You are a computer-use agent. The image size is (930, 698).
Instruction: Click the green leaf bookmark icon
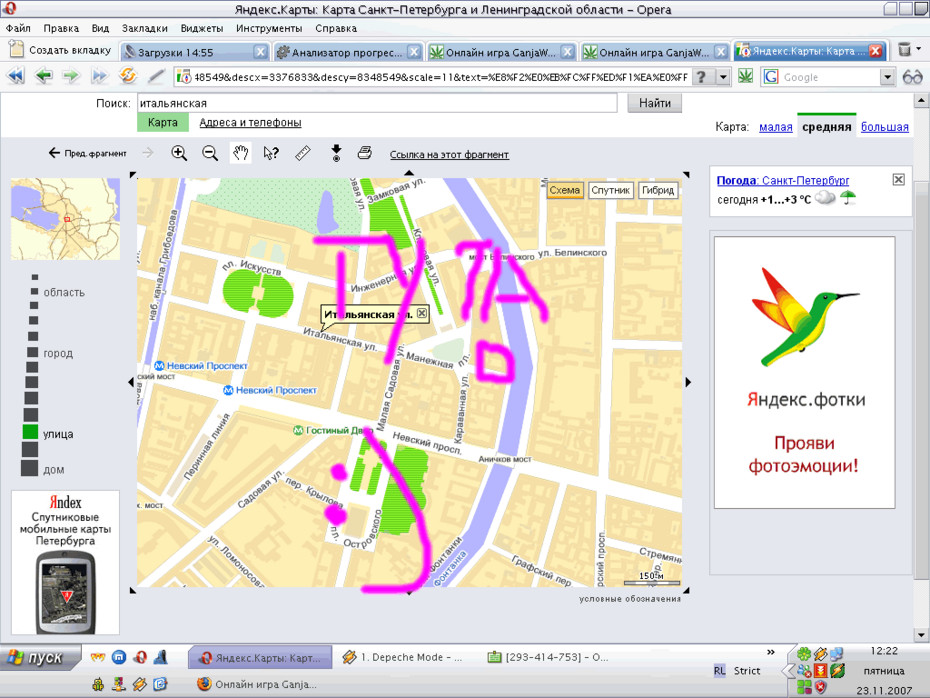click(x=745, y=76)
